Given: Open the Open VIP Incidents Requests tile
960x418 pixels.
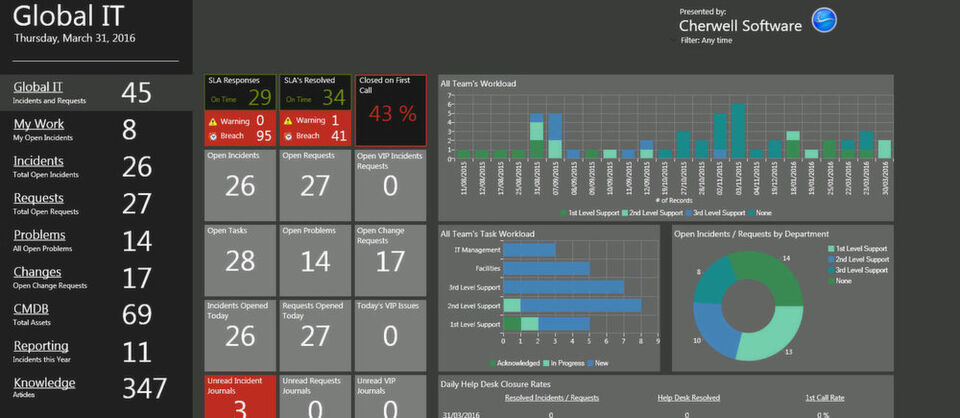Looking at the screenshot, I should (391, 185).
